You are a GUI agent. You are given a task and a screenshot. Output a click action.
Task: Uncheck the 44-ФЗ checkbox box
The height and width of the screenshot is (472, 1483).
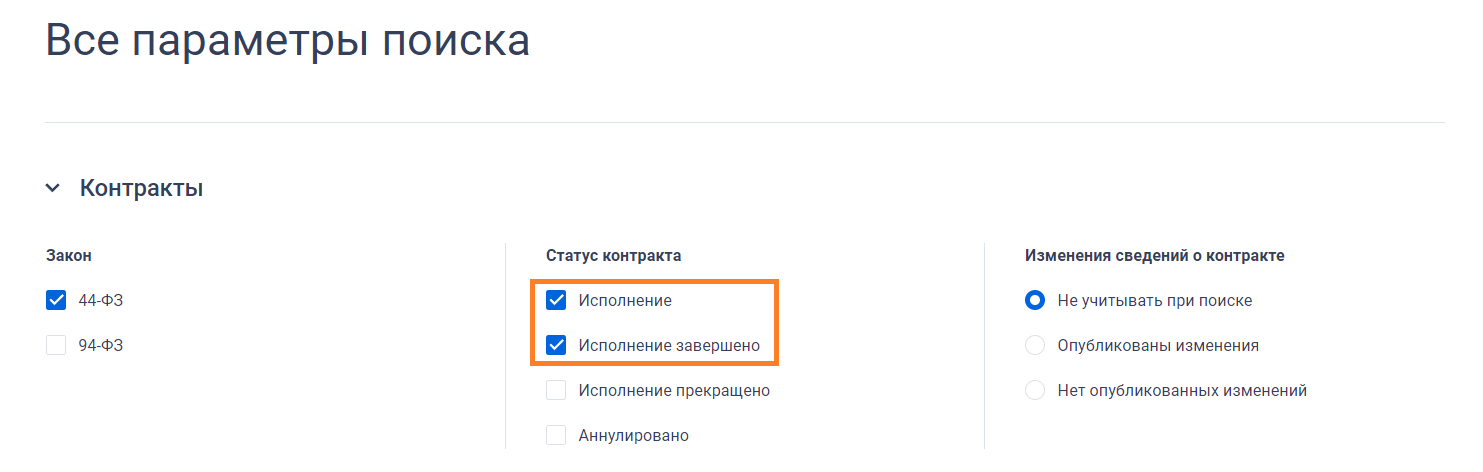click(x=56, y=300)
